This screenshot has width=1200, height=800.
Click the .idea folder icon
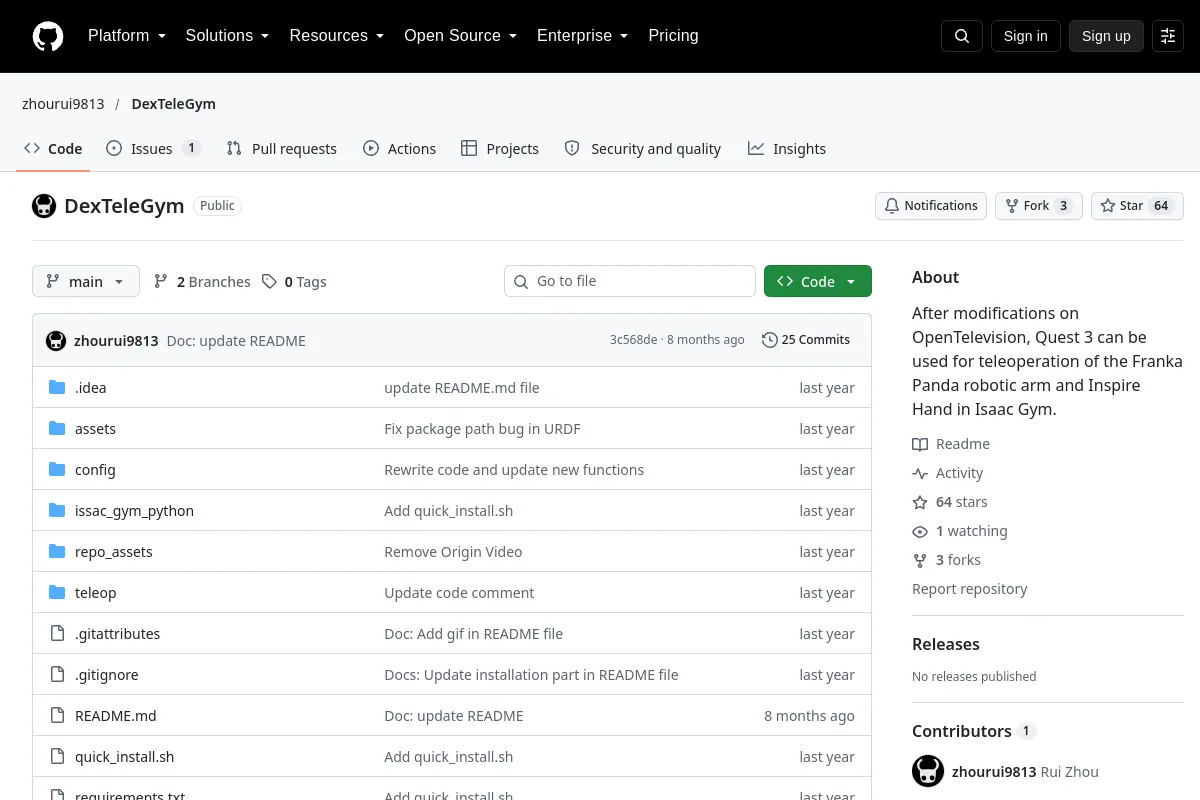(57, 388)
